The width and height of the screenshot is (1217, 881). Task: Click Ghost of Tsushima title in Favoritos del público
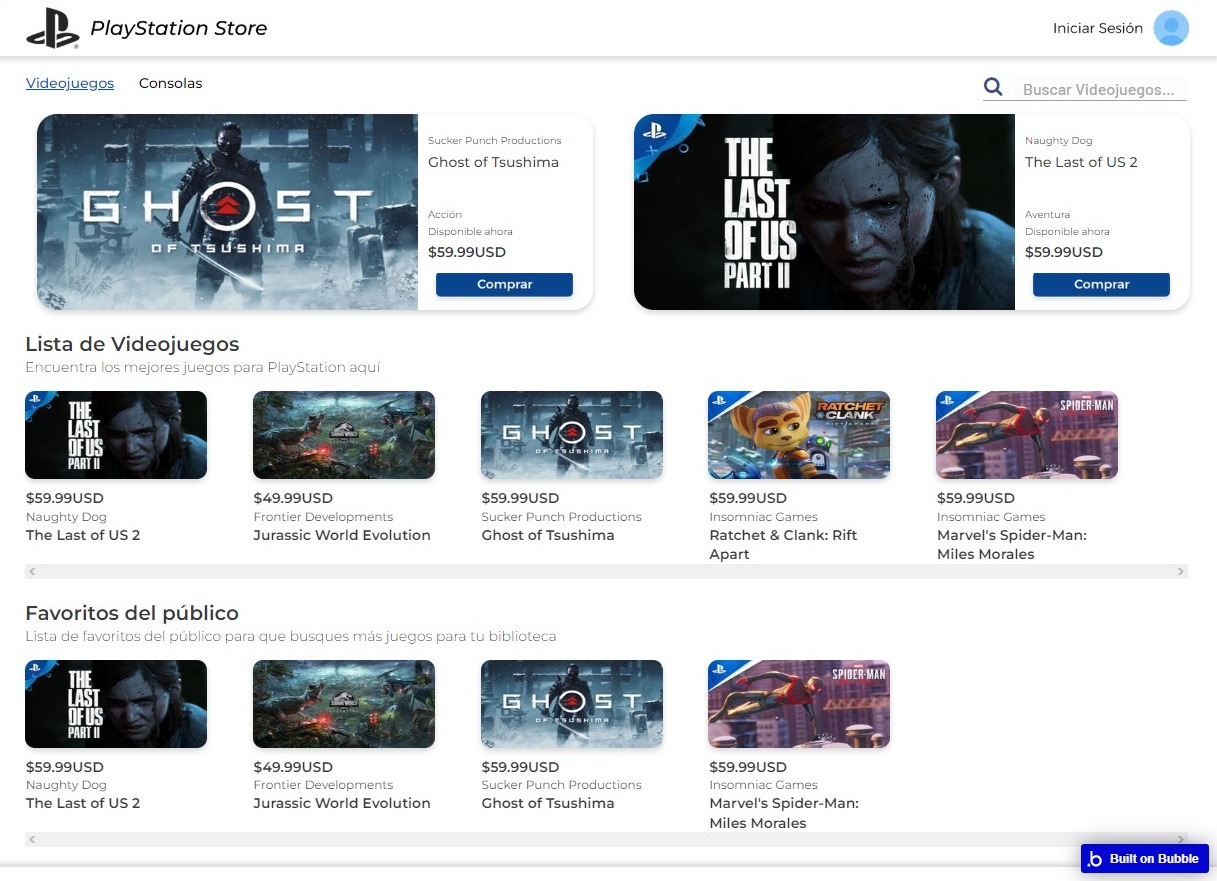[548, 803]
